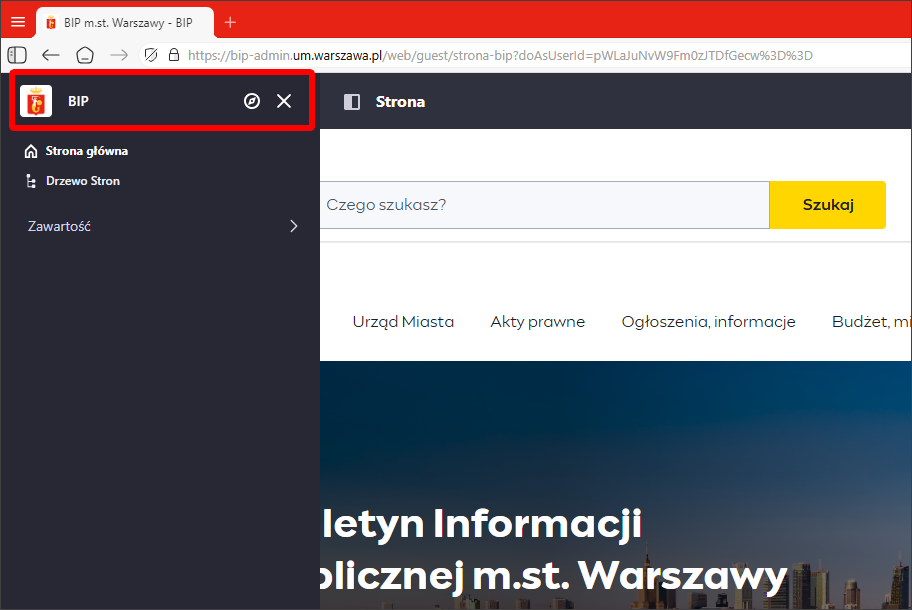
Task: Open Drzewo Stron in the sidebar
Action: point(82,181)
